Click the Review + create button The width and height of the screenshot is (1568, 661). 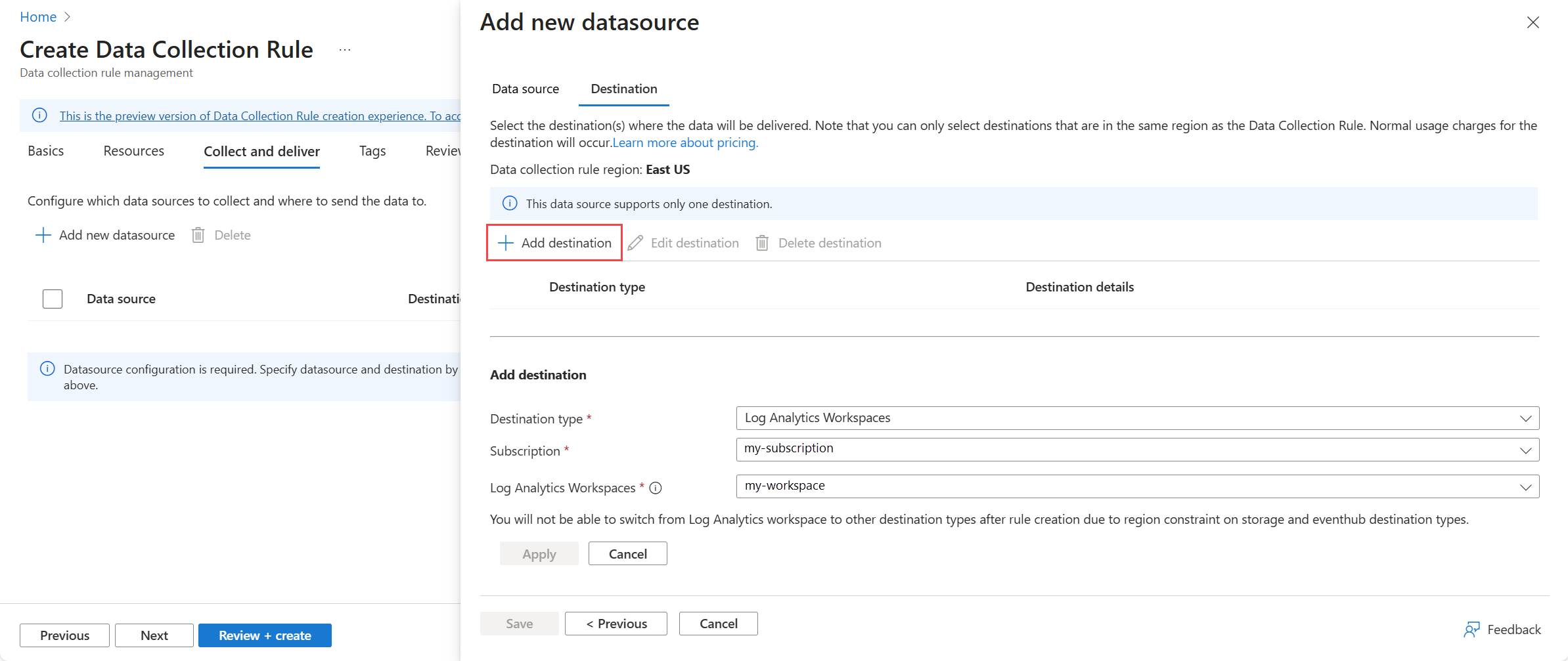tap(265, 635)
